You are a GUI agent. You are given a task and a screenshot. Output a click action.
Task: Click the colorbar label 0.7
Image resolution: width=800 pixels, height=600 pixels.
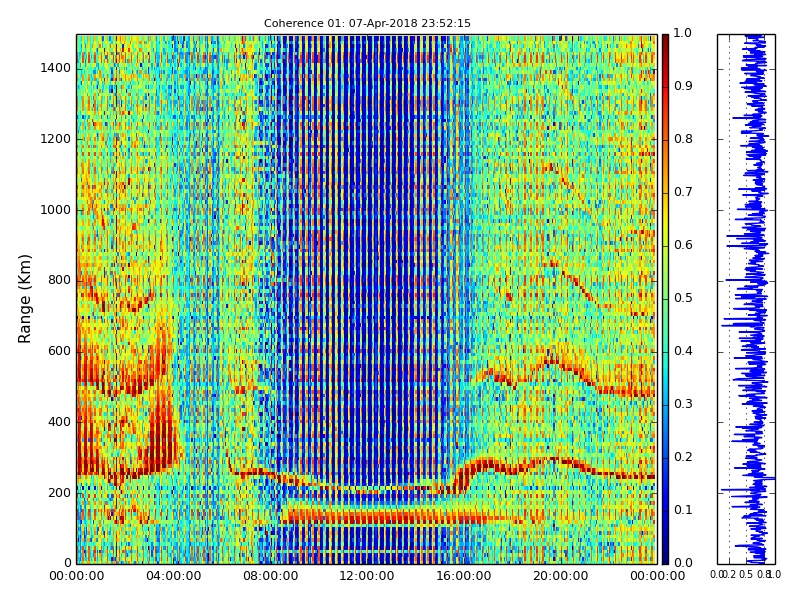683,192
